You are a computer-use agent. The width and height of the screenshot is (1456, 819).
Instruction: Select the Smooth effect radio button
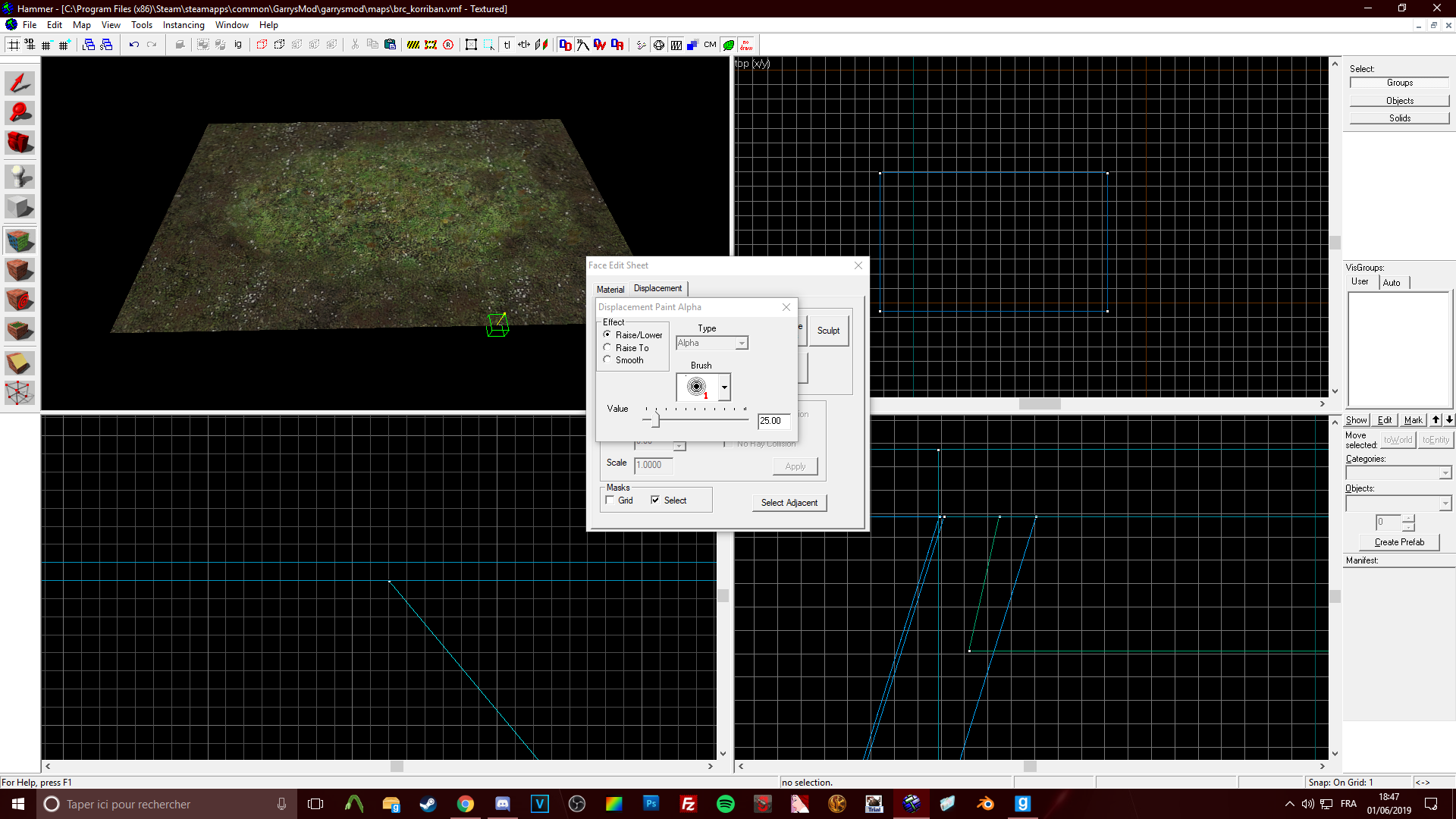607,359
